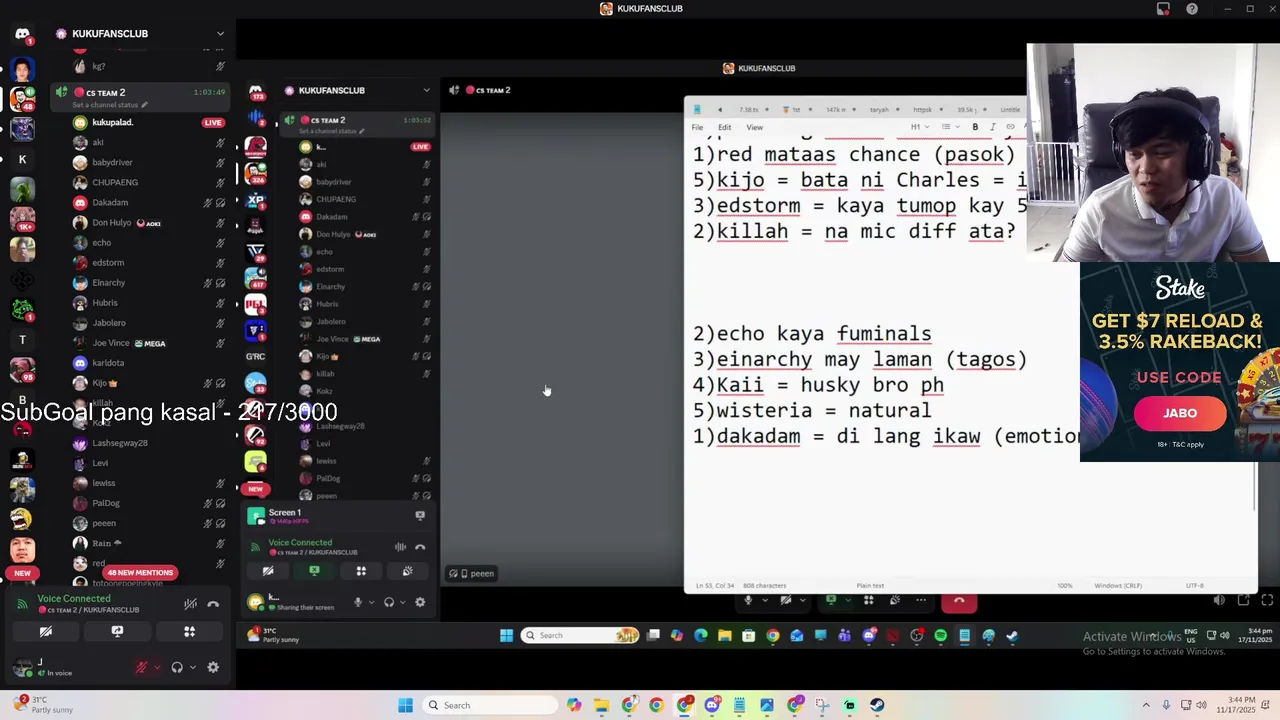Open activities launcher in outer voice panel
This screenshot has height=720, width=1280.
point(189,632)
